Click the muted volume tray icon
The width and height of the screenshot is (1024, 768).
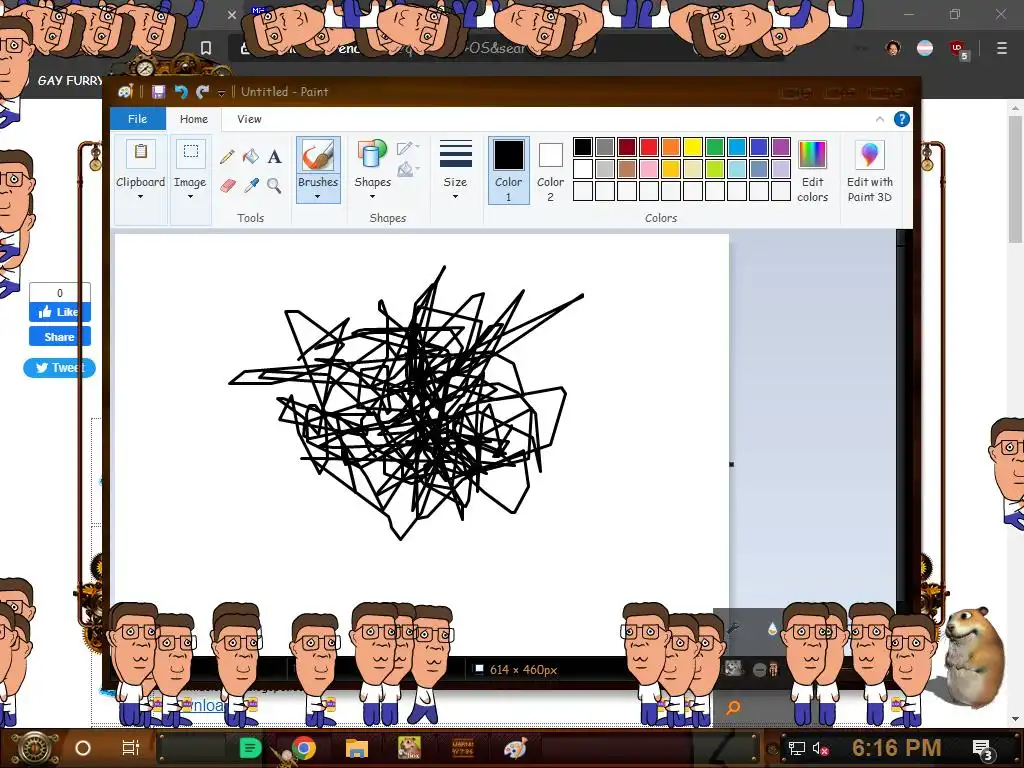[820, 749]
